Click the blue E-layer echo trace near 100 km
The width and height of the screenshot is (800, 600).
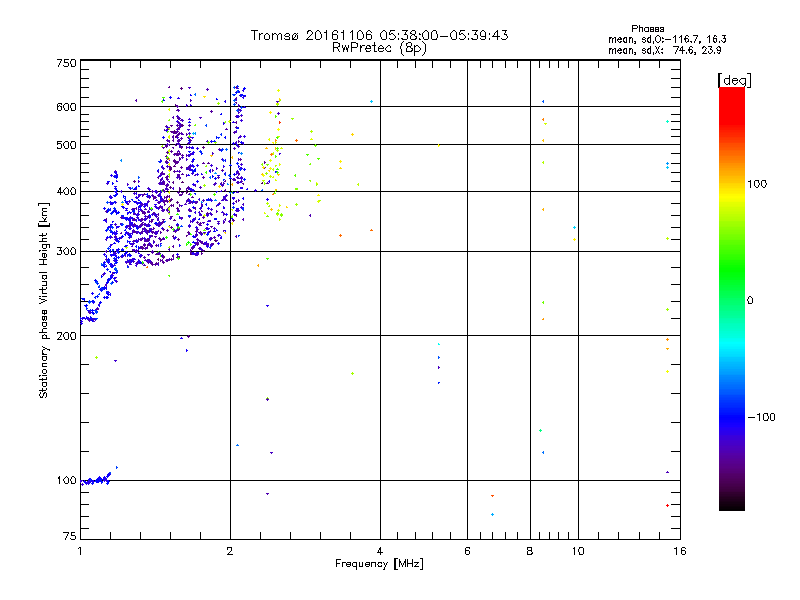[x=96, y=480]
